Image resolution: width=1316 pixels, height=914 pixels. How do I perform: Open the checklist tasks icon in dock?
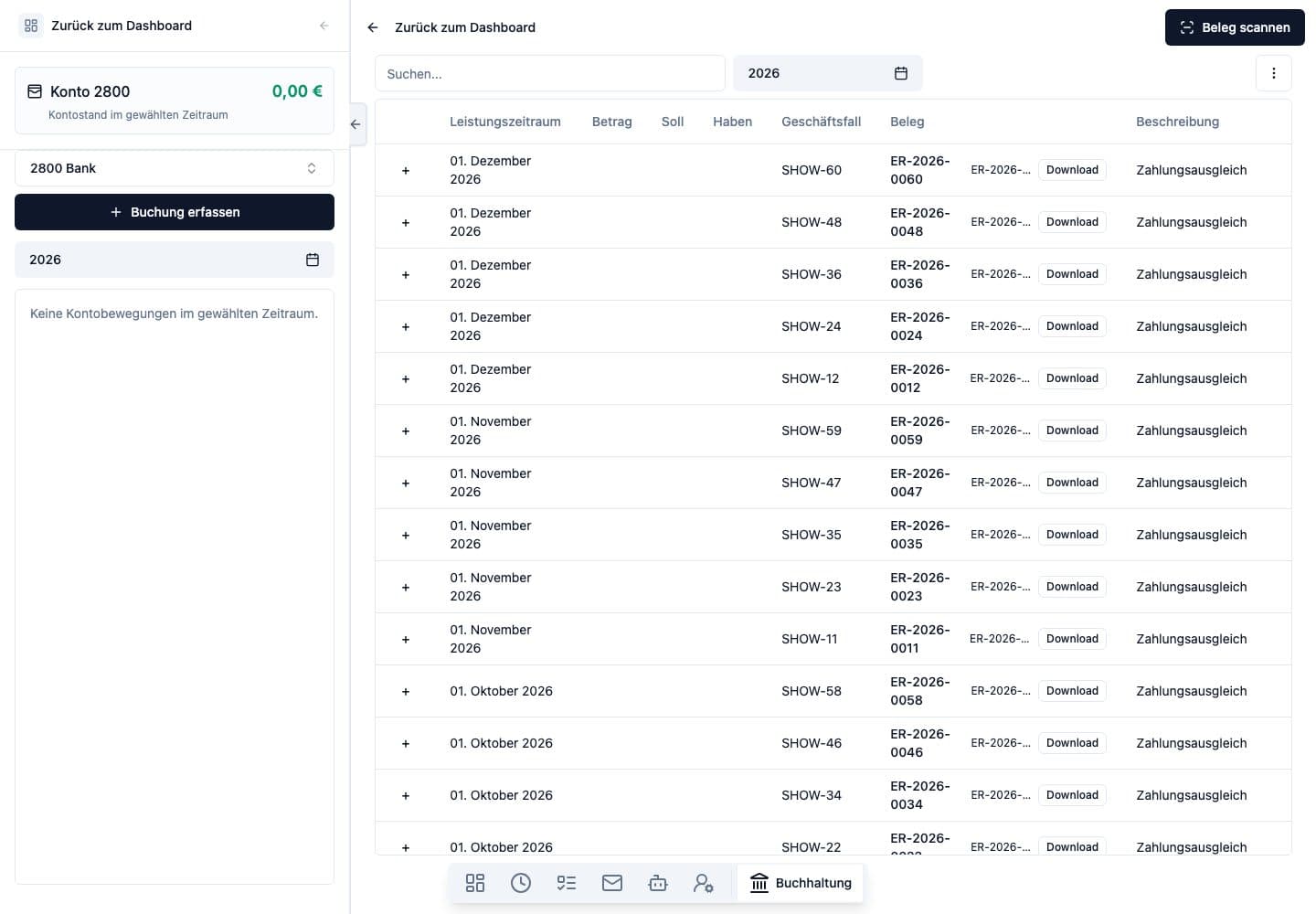pos(567,883)
